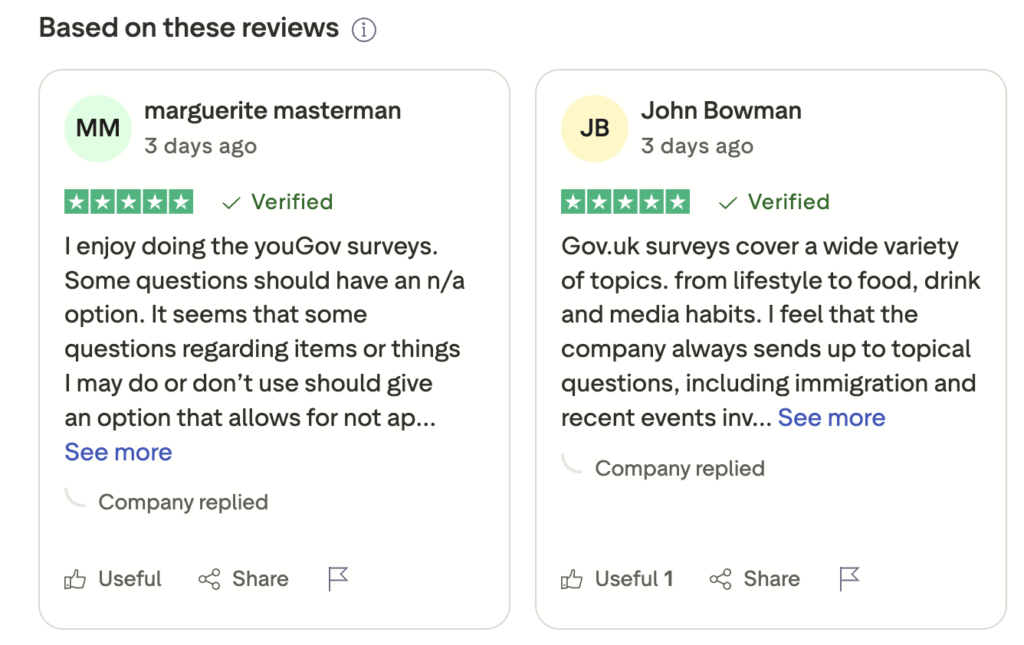The height and width of the screenshot is (645, 1024).
Task: Open the info tooltip beside 'Based on these reviews'
Action: coord(364,29)
